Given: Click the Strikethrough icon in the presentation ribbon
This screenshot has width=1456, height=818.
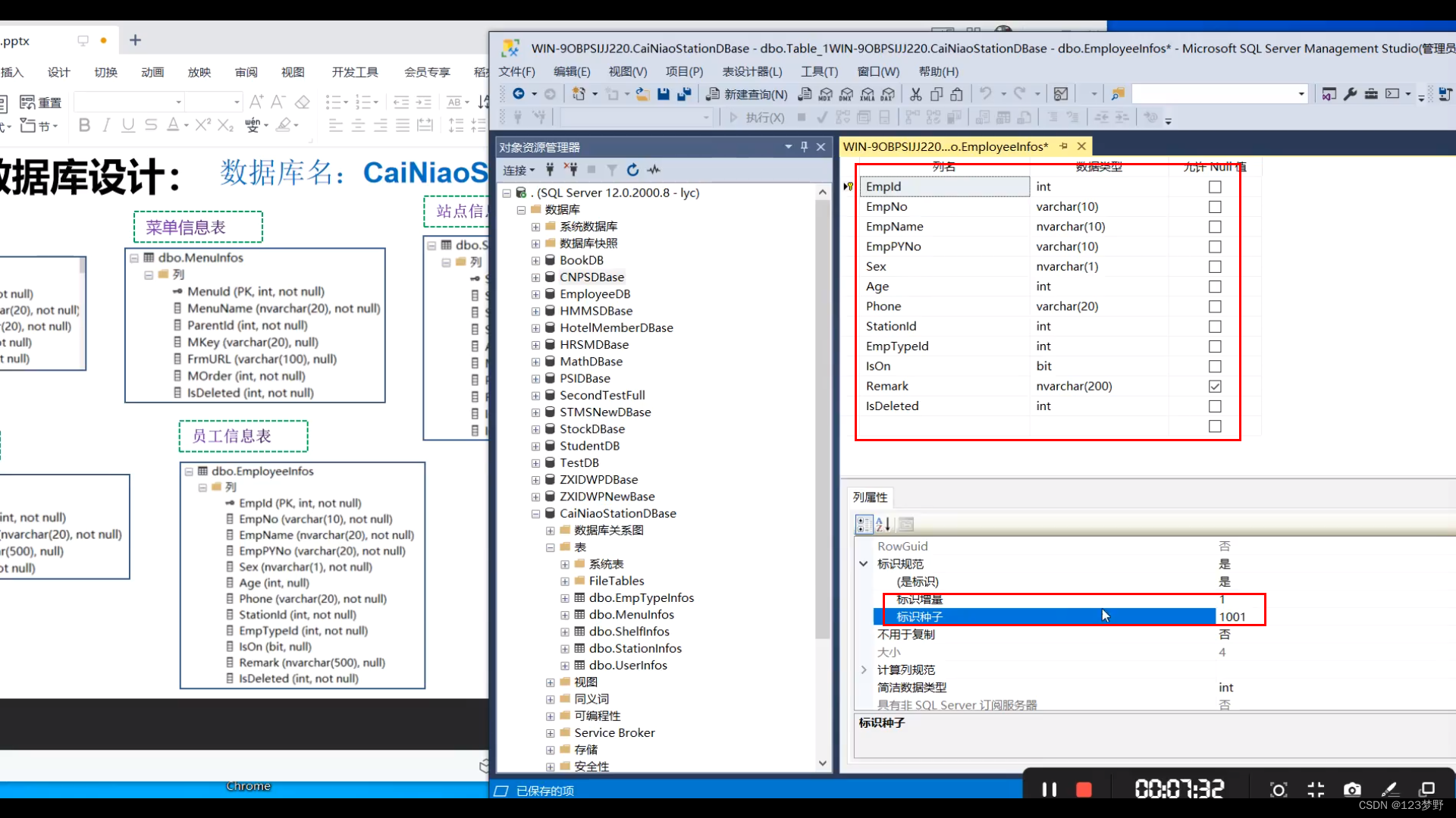Looking at the screenshot, I should coord(151,125).
